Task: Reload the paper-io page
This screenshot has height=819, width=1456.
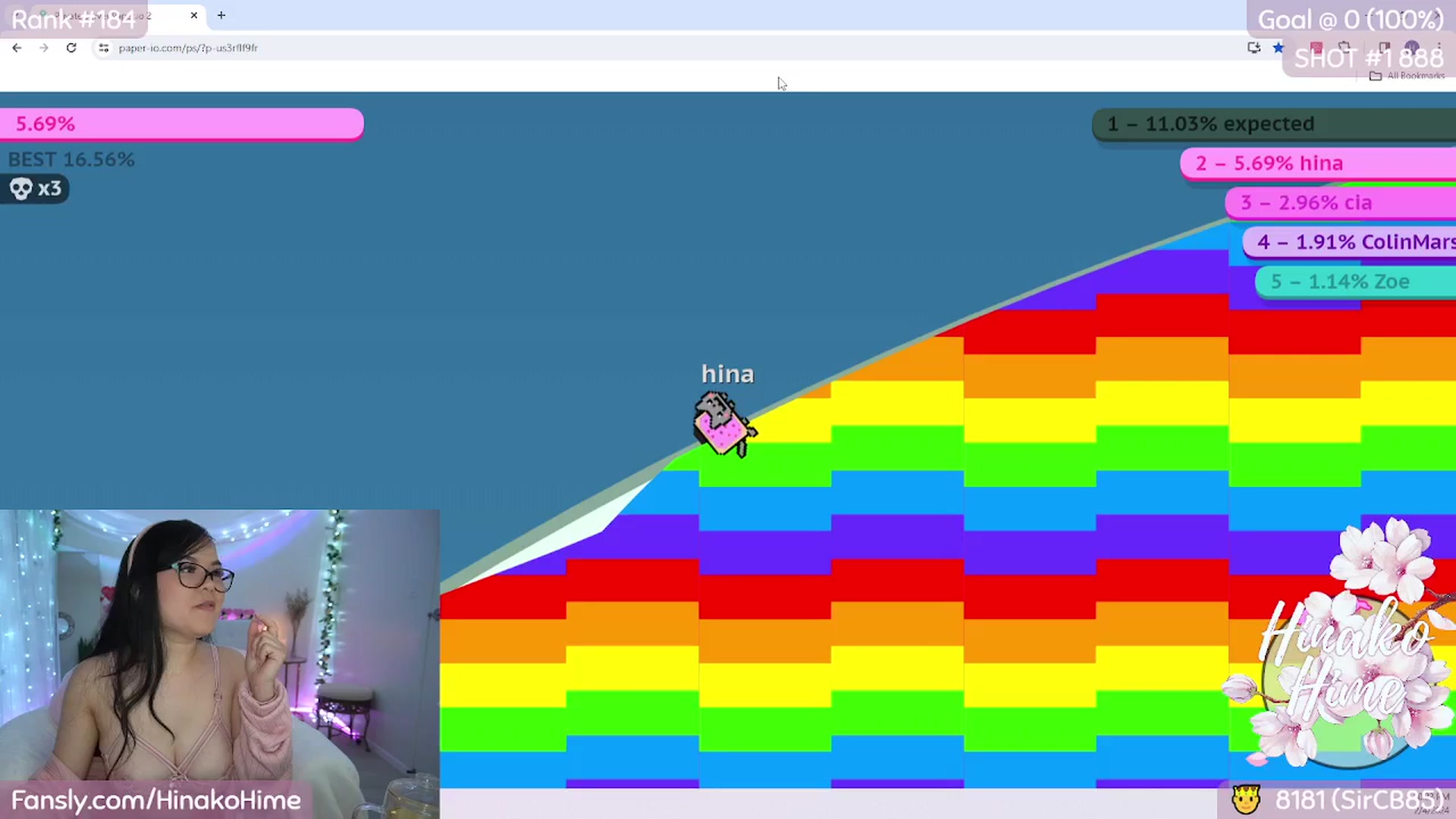Action: click(71, 48)
